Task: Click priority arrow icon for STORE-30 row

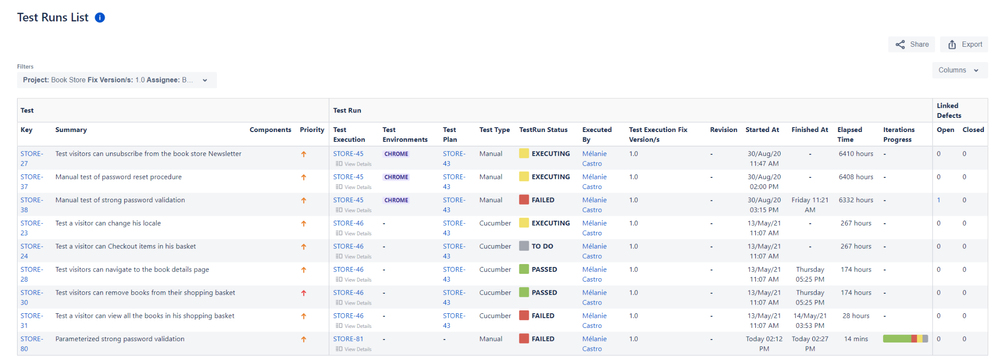Action: [x=304, y=293]
